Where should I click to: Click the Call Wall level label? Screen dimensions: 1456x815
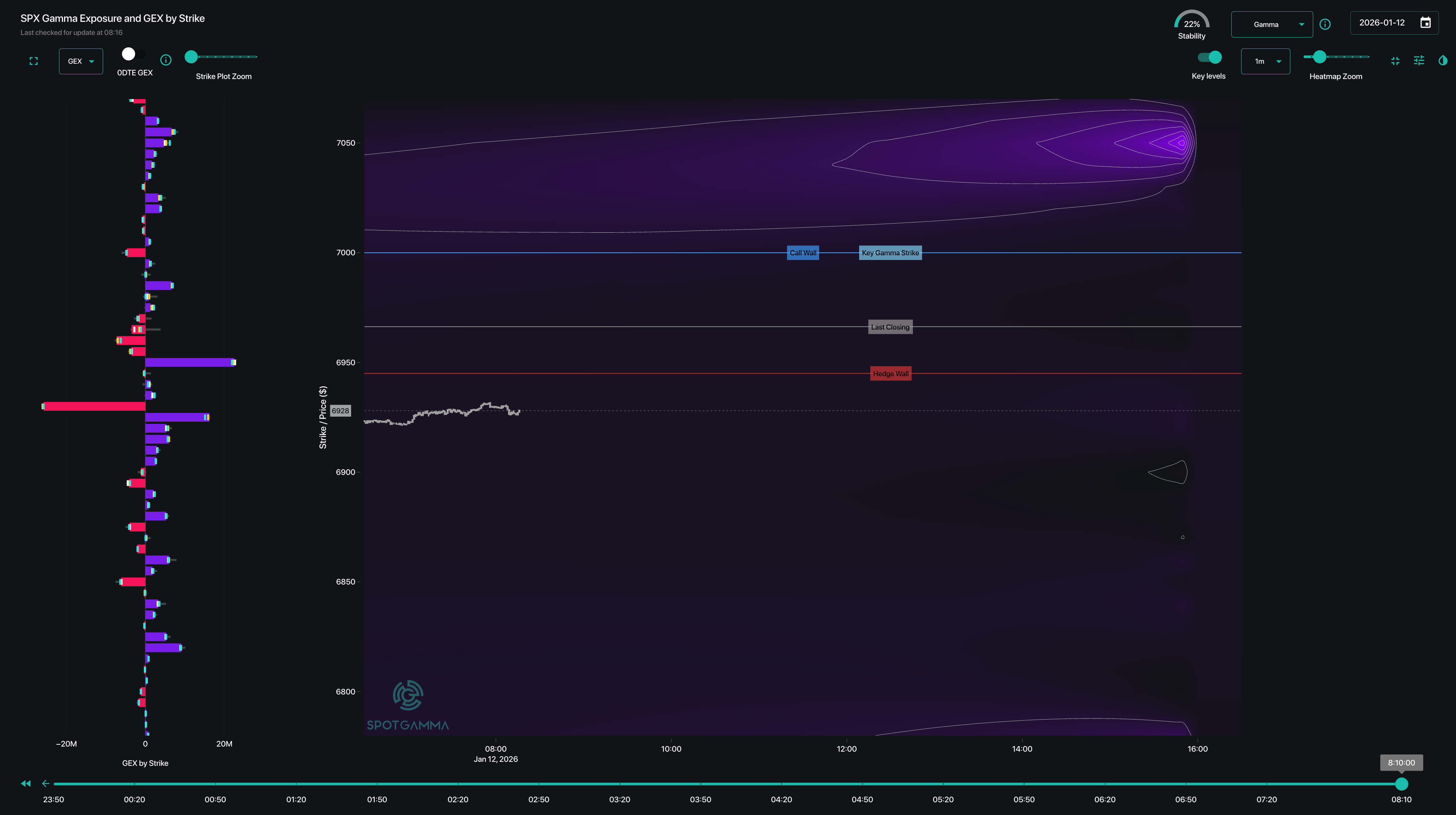coord(803,253)
